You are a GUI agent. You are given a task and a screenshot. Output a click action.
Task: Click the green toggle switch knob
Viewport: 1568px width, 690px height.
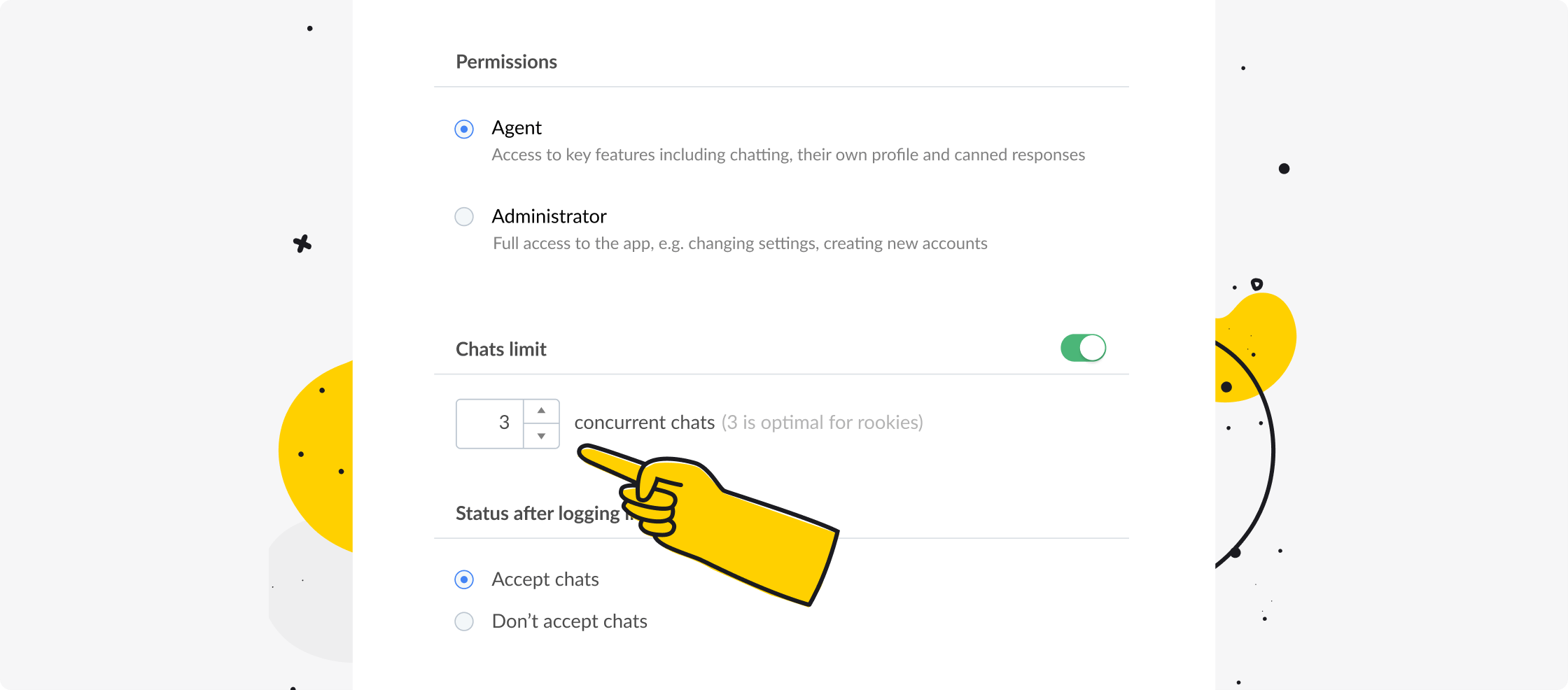point(1092,348)
